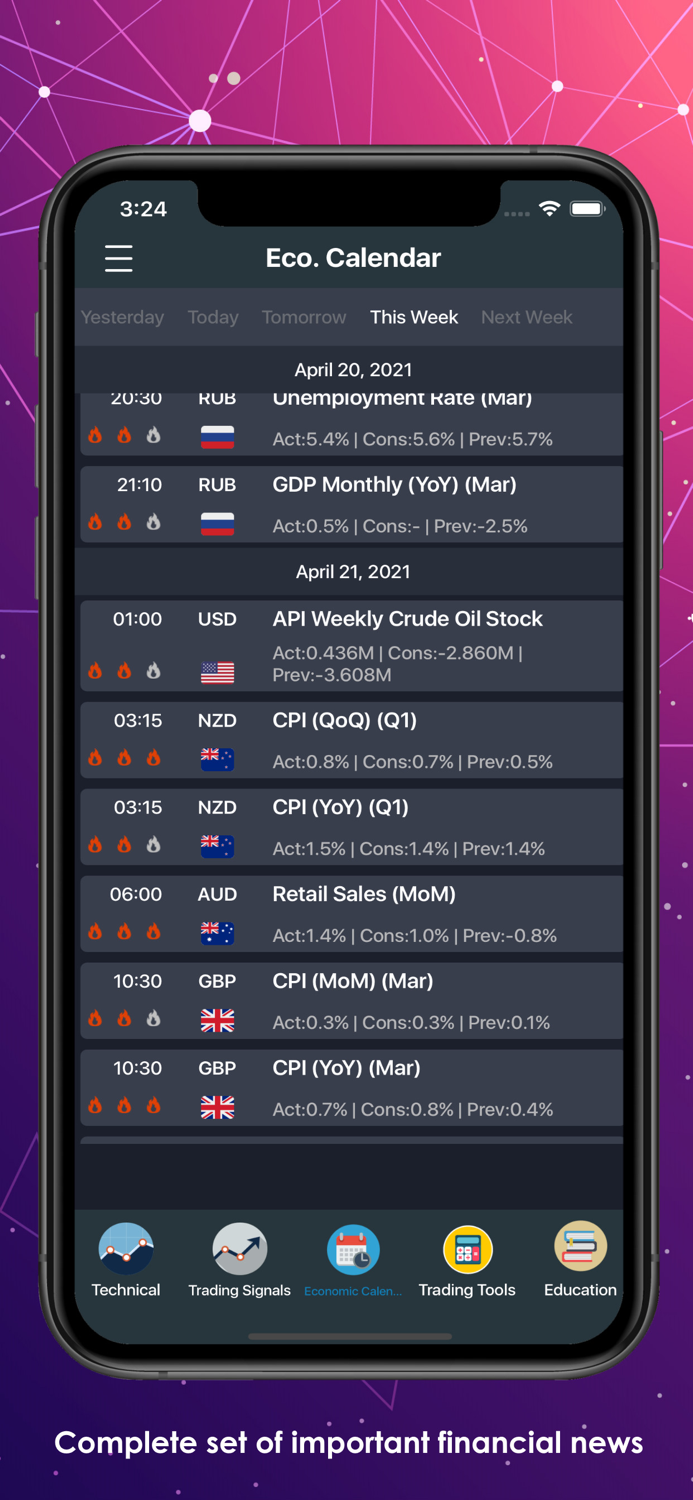The width and height of the screenshot is (693, 1500).
Task: Tap the home indicator bar
Action: [x=352, y=1336]
